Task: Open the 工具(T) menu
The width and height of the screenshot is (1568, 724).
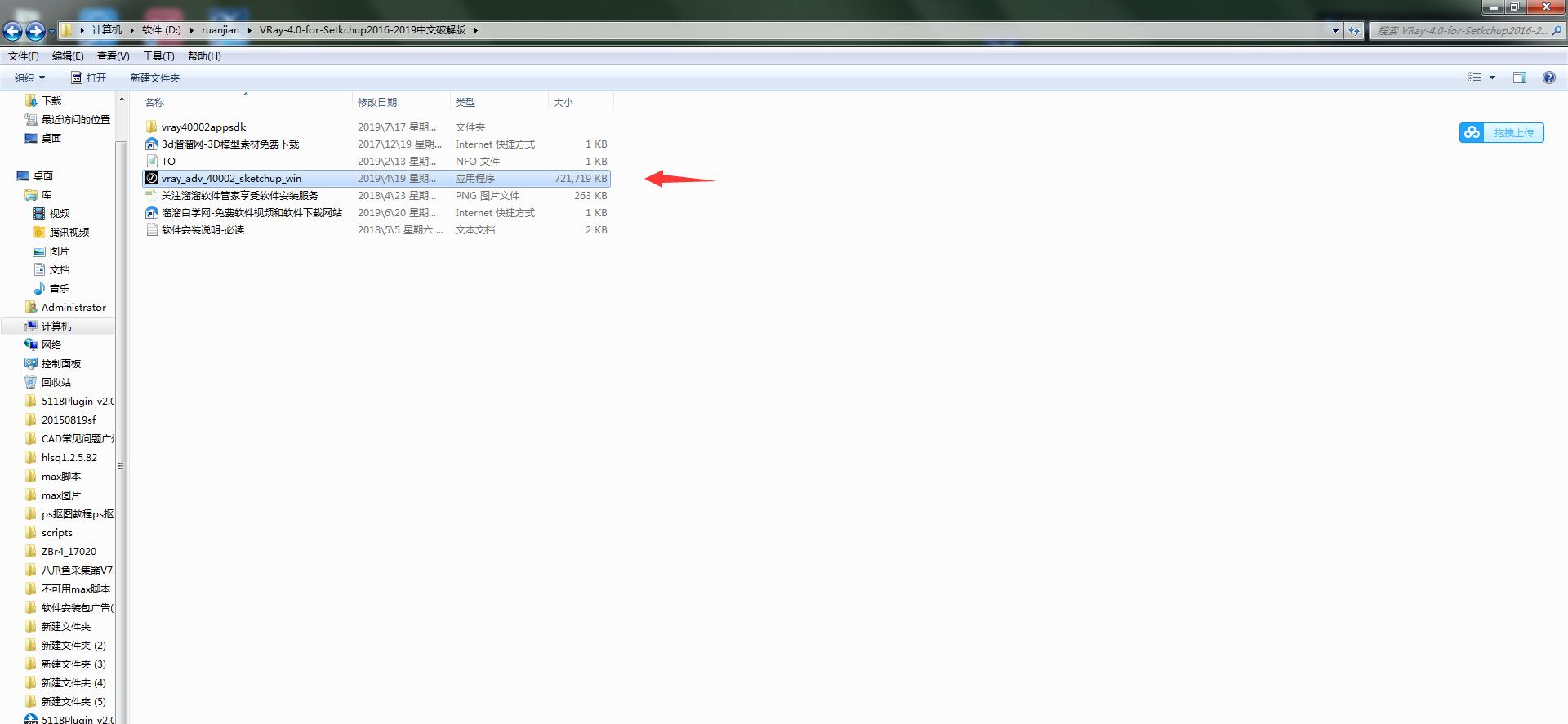Action: point(158,56)
